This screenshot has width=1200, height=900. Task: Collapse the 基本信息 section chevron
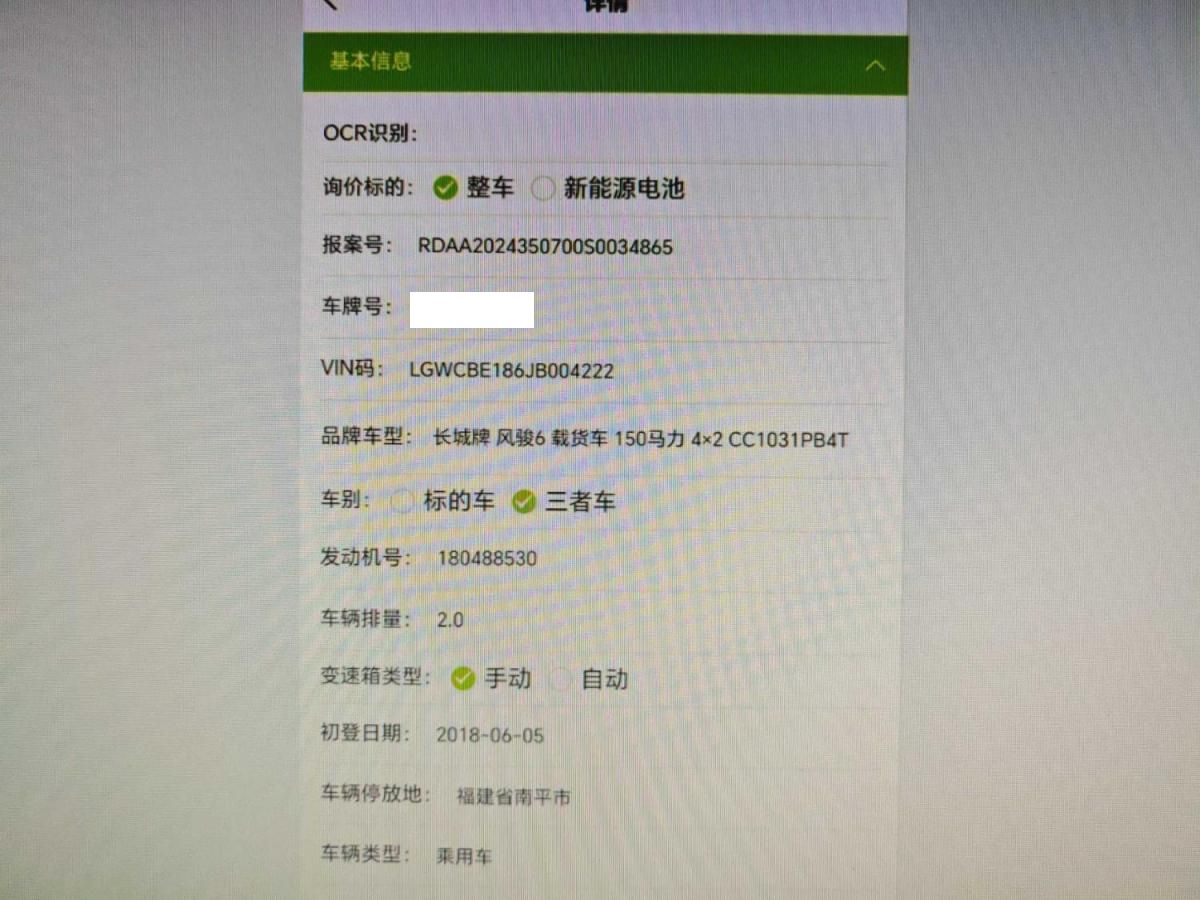point(875,66)
